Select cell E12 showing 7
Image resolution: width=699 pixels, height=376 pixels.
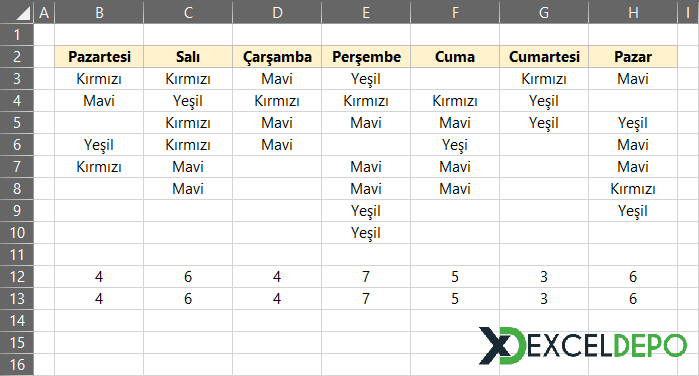(366, 277)
